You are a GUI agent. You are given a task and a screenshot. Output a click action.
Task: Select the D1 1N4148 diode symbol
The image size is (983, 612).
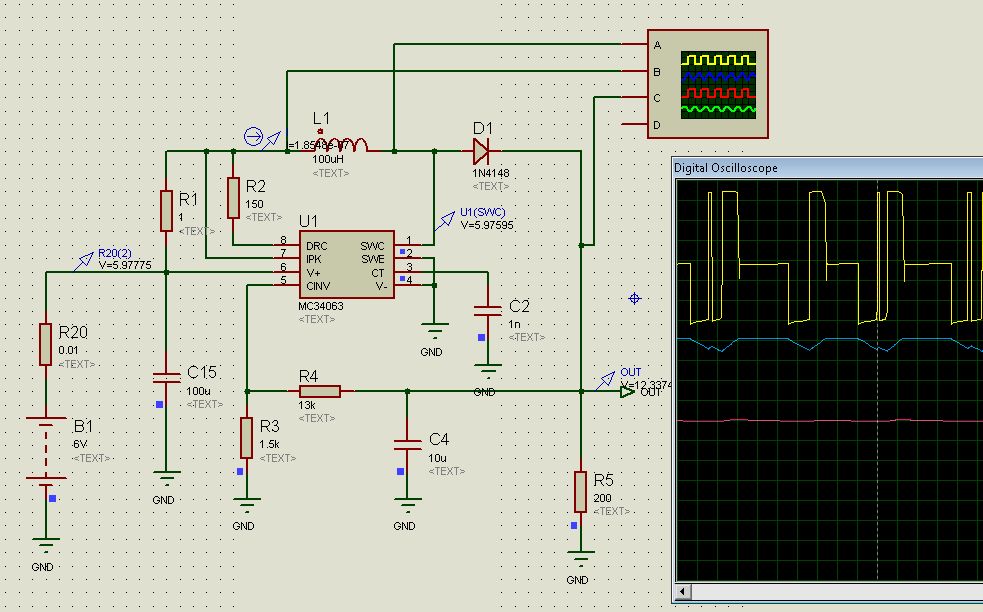click(x=480, y=151)
